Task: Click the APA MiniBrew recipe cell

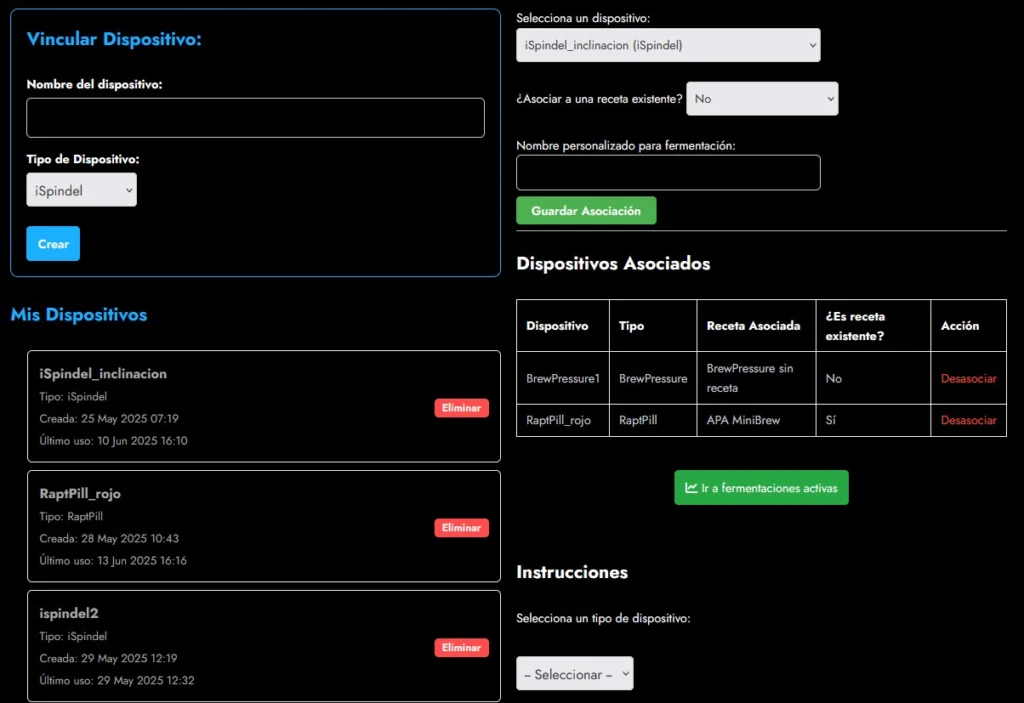Action: click(742, 421)
